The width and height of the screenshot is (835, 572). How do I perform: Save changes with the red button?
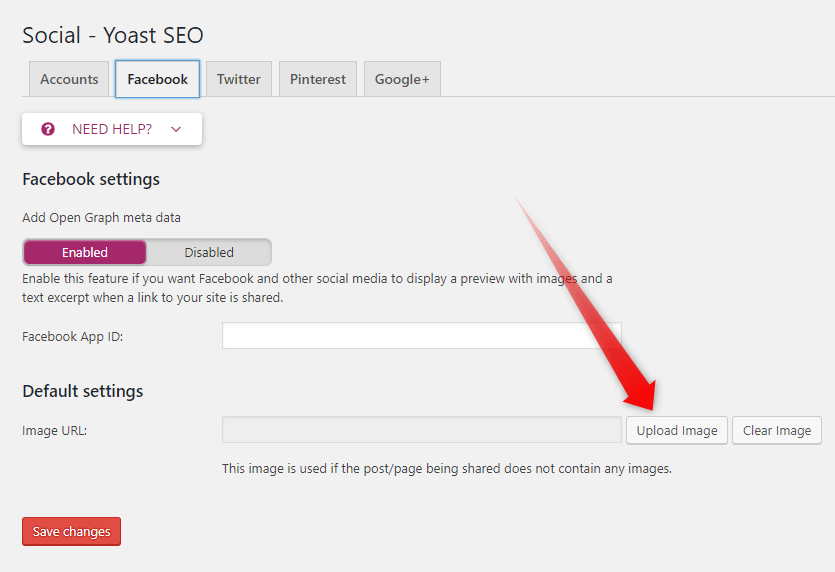(x=71, y=532)
